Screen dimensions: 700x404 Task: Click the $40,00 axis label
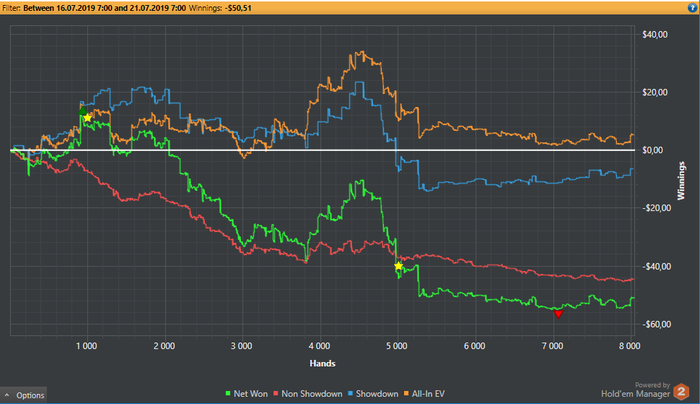coord(655,35)
